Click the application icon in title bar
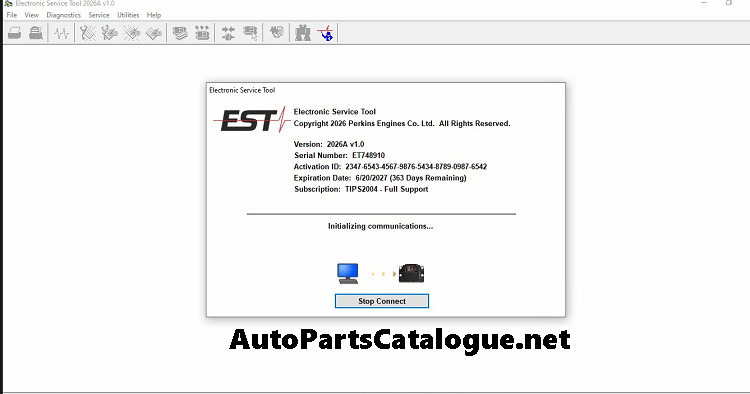This screenshot has height=394, width=750. point(8,3)
